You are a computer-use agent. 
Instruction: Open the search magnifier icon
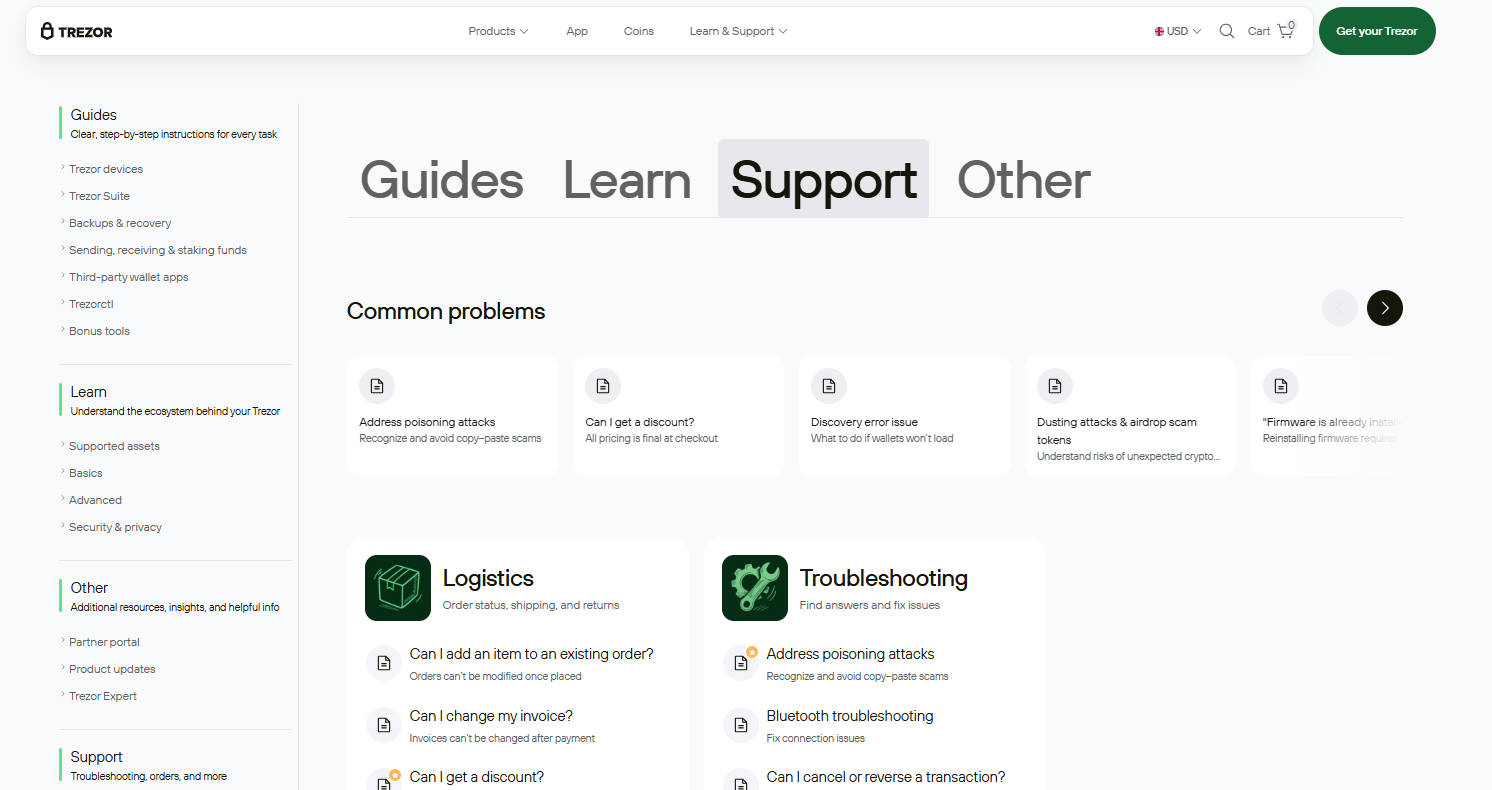click(x=1227, y=31)
